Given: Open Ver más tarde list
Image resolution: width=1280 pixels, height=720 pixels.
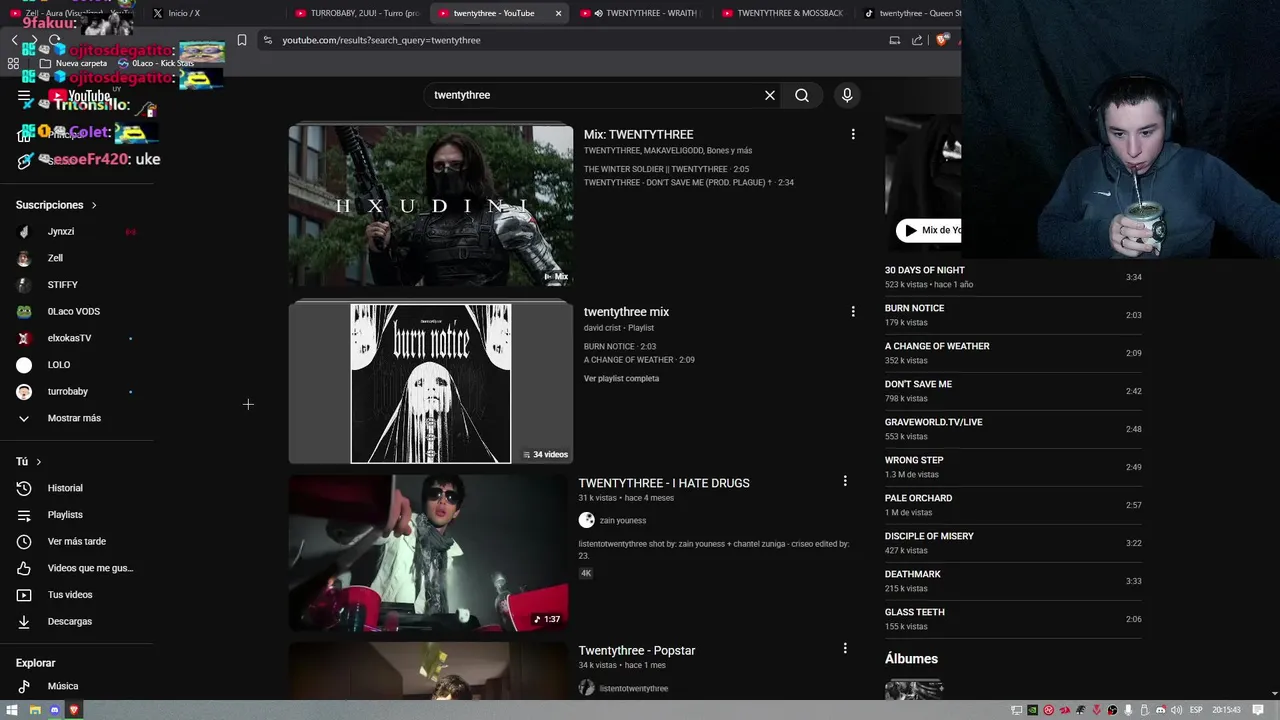Looking at the screenshot, I should (76, 541).
